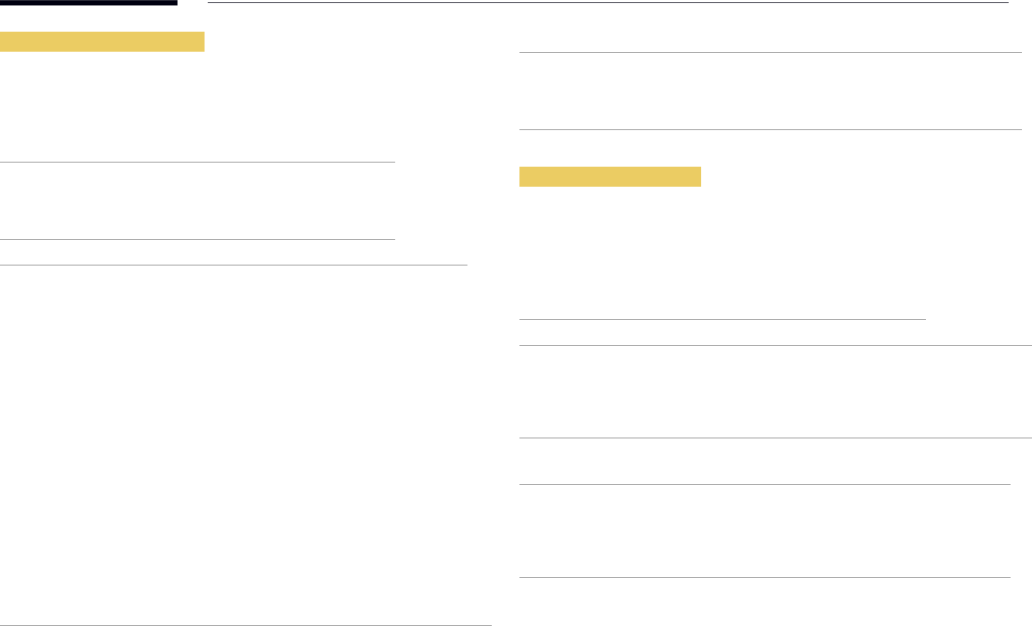Click the blank area under right yellow bar
The height and width of the screenshot is (626, 1032).
click(722, 252)
